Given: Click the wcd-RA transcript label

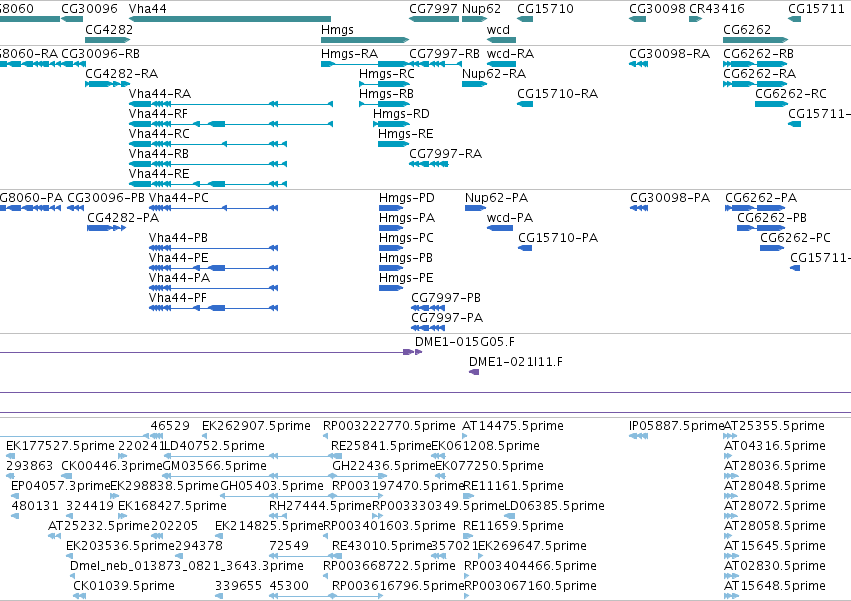Looking at the screenshot, I should 510,54.
